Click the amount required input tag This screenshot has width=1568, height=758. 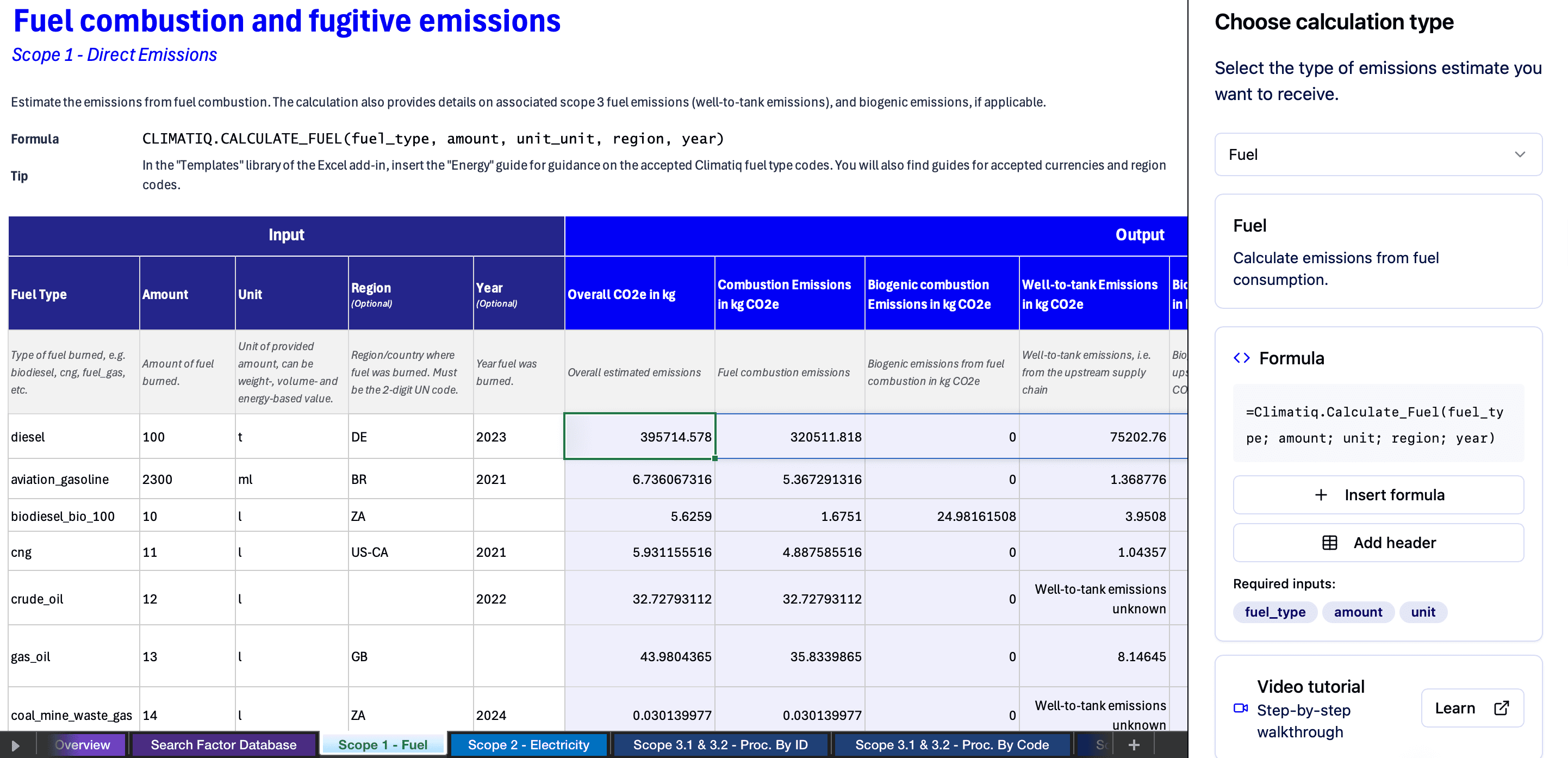pos(1358,612)
